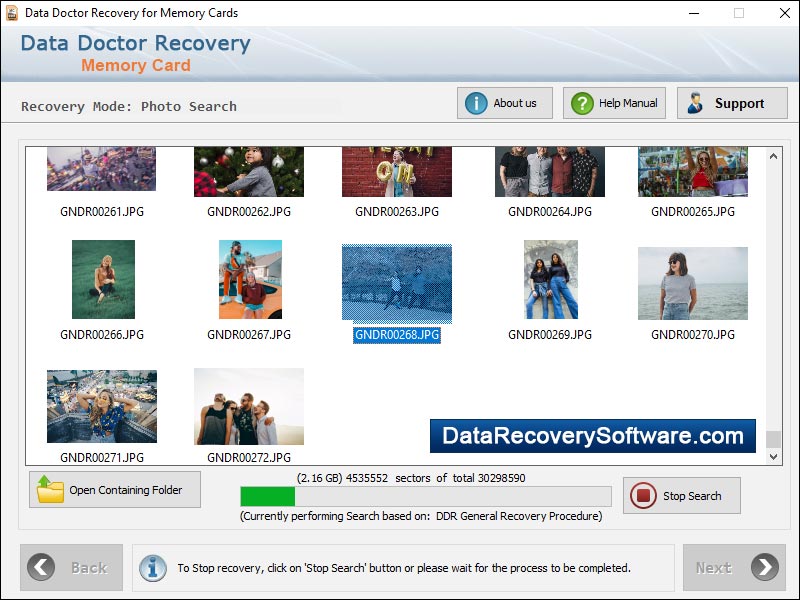Click the Support button
This screenshot has height=600, width=800.
pos(732,102)
